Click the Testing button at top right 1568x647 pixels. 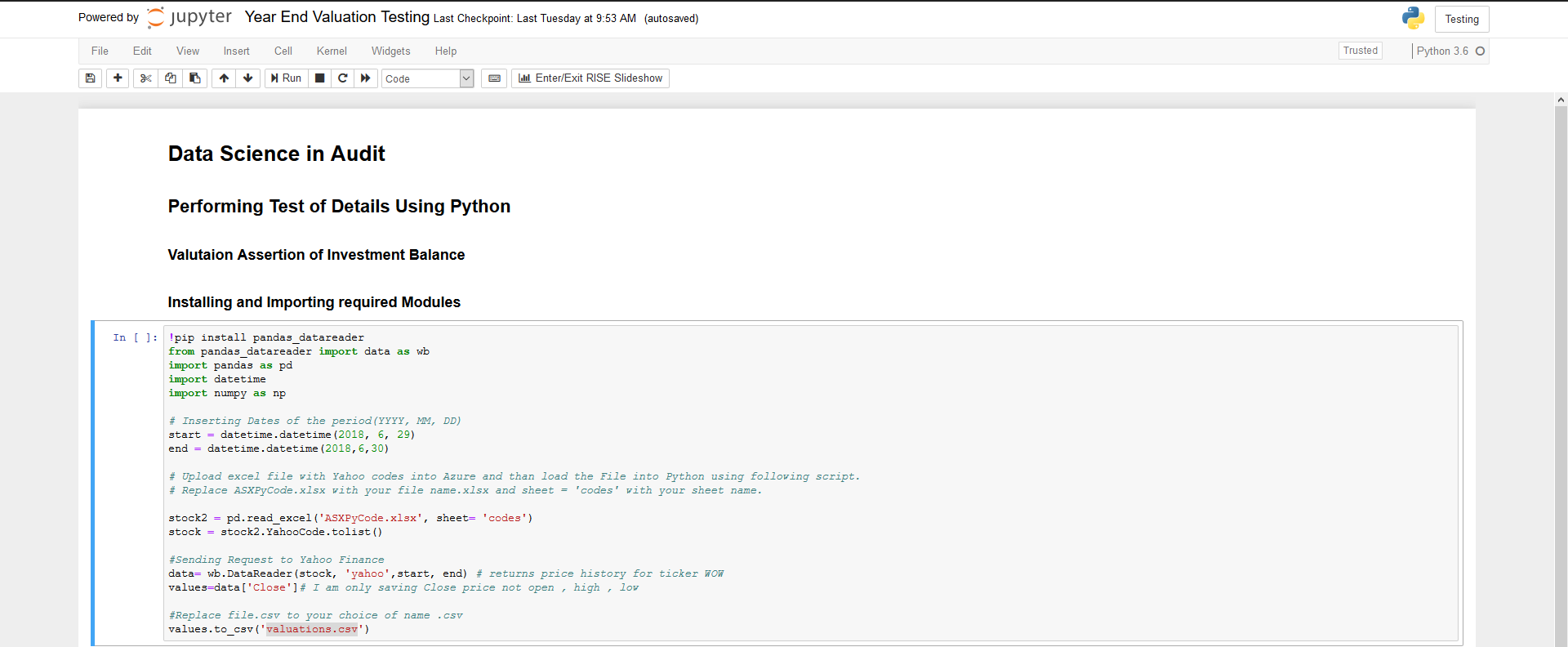(1462, 19)
